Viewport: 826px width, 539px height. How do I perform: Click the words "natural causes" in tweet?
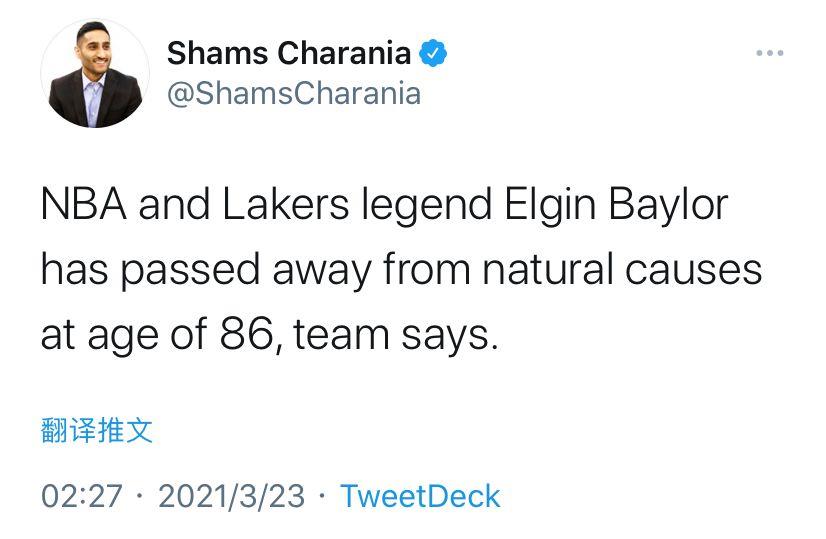point(622,270)
